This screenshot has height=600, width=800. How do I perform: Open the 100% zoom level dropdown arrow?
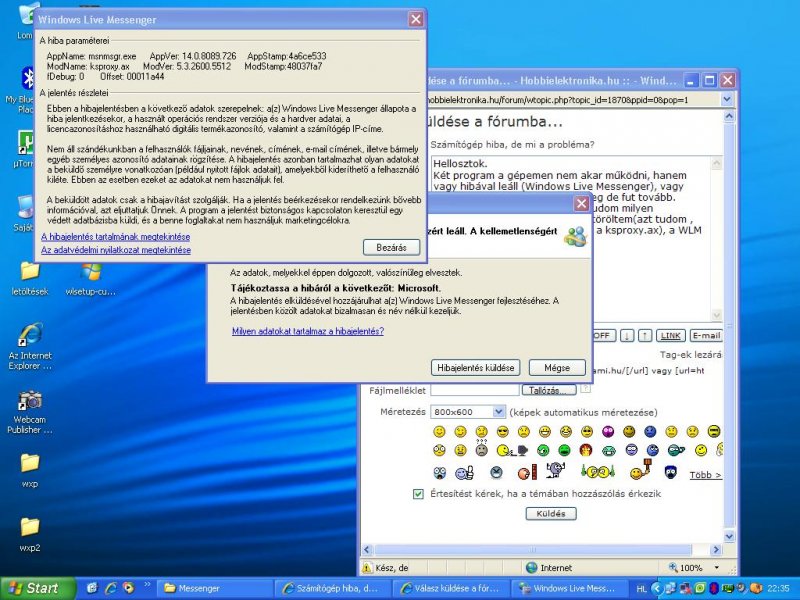pyautogui.click(x=717, y=568)
